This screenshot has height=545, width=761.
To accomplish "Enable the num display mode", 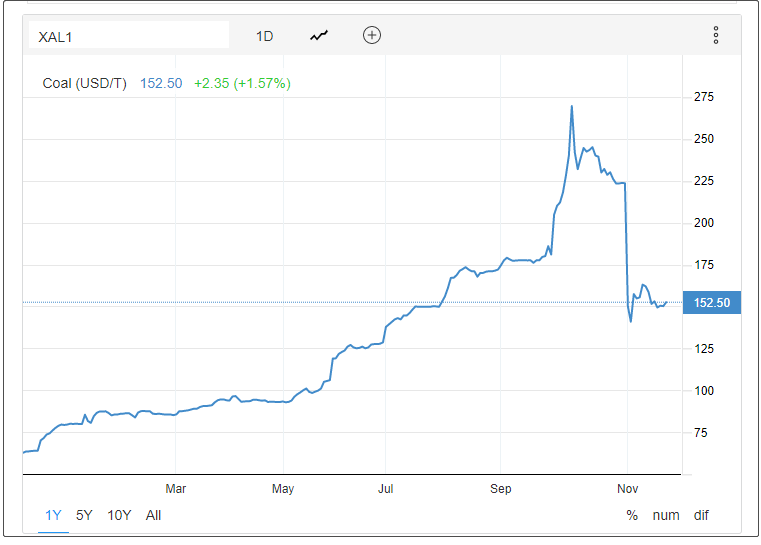I will pyautogui.click(x=666, y=515).
